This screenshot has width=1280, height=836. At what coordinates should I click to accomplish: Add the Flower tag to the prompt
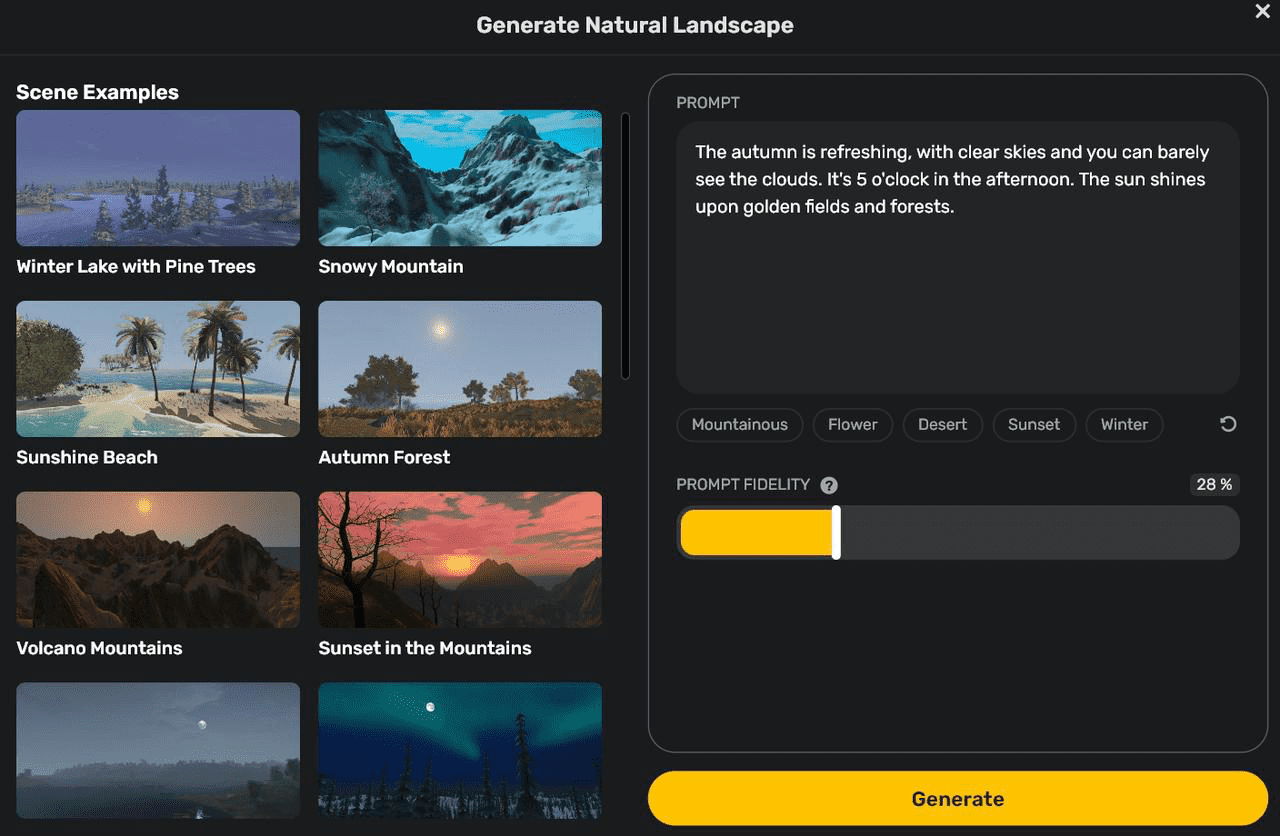point(852,424)
